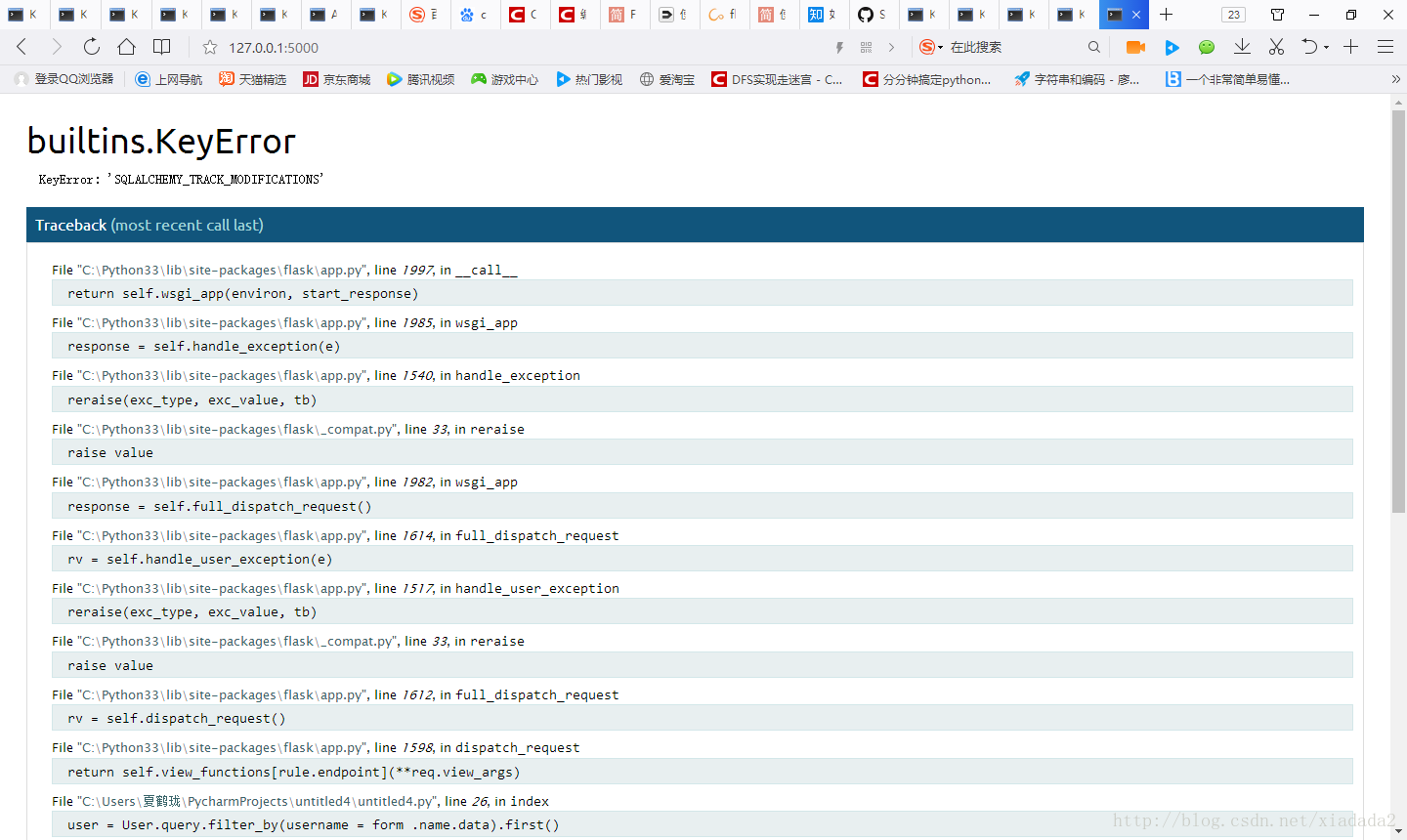Click the KeyError 'SQLALCHEMY_TRACK_MODIFICATIONS' message

(181, 179)
